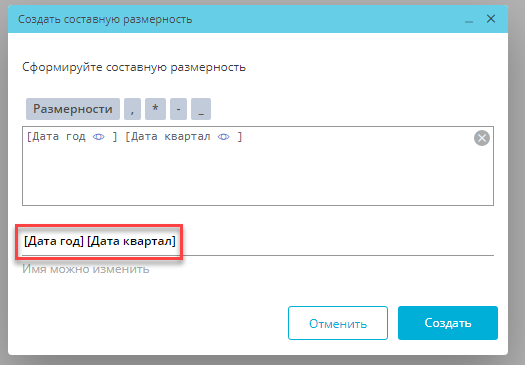Open the Размерности dimension list
The height and width of the screenshot is (365, 525).
tap(73, 109)
